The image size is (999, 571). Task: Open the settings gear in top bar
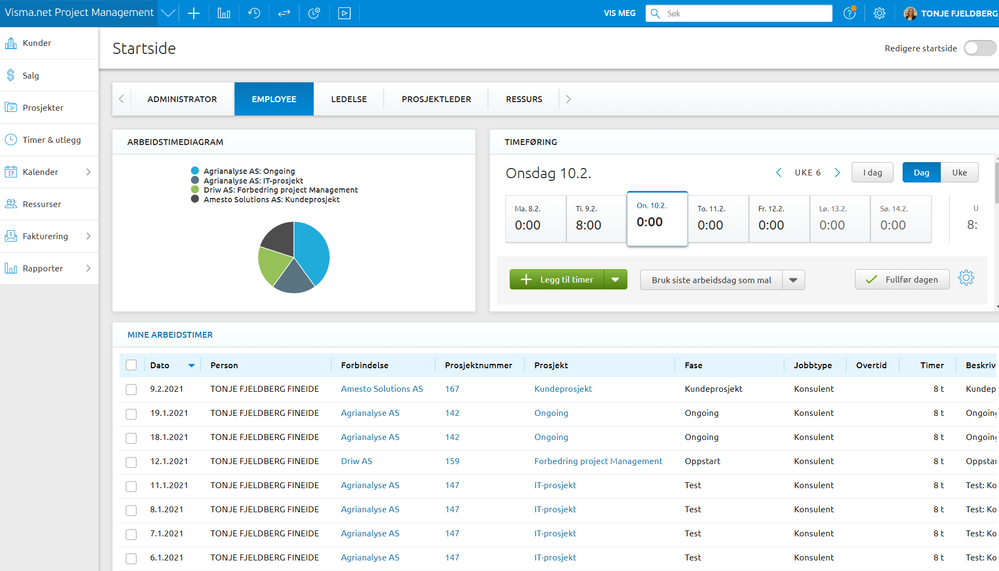[879, 13]
